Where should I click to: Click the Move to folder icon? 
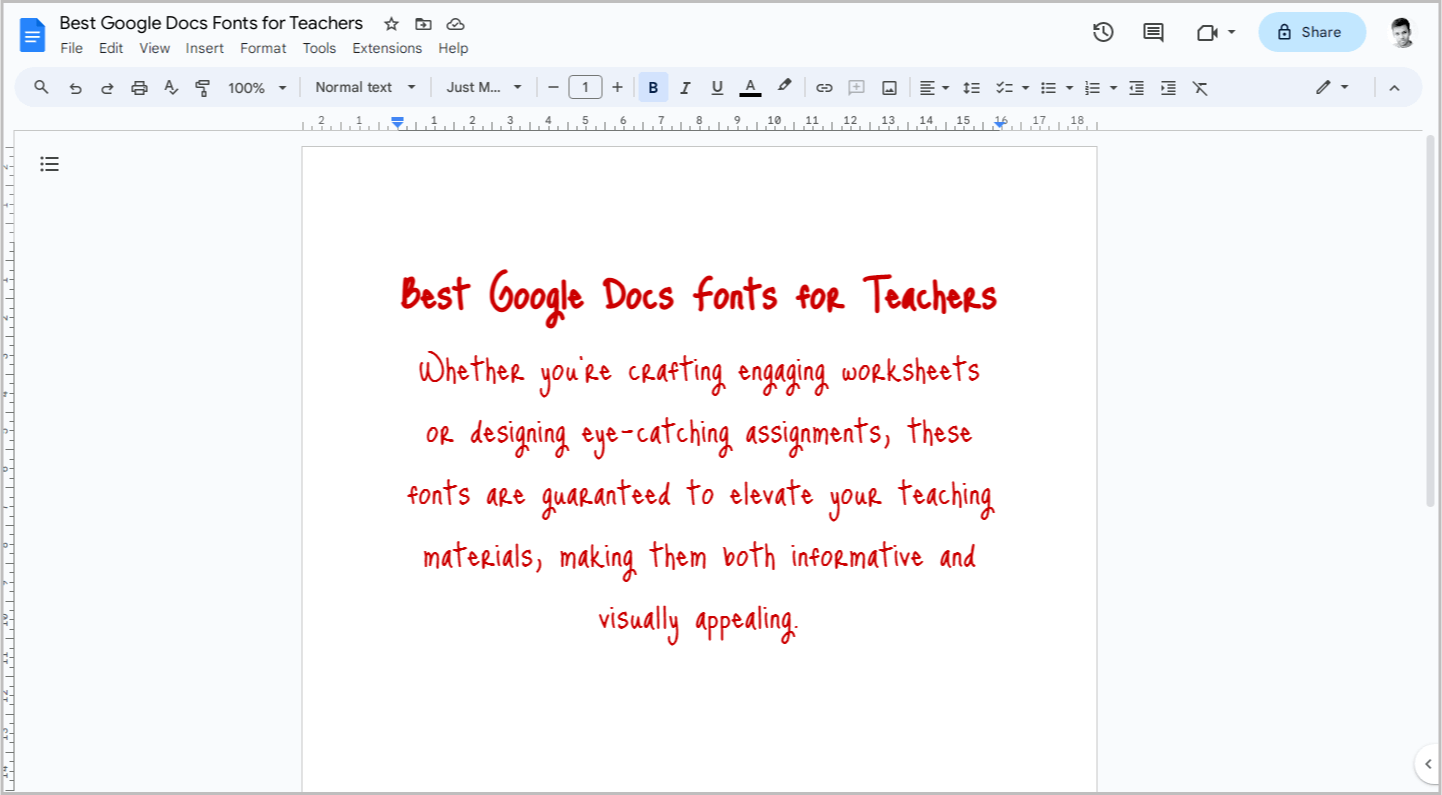tap(423, 24)
